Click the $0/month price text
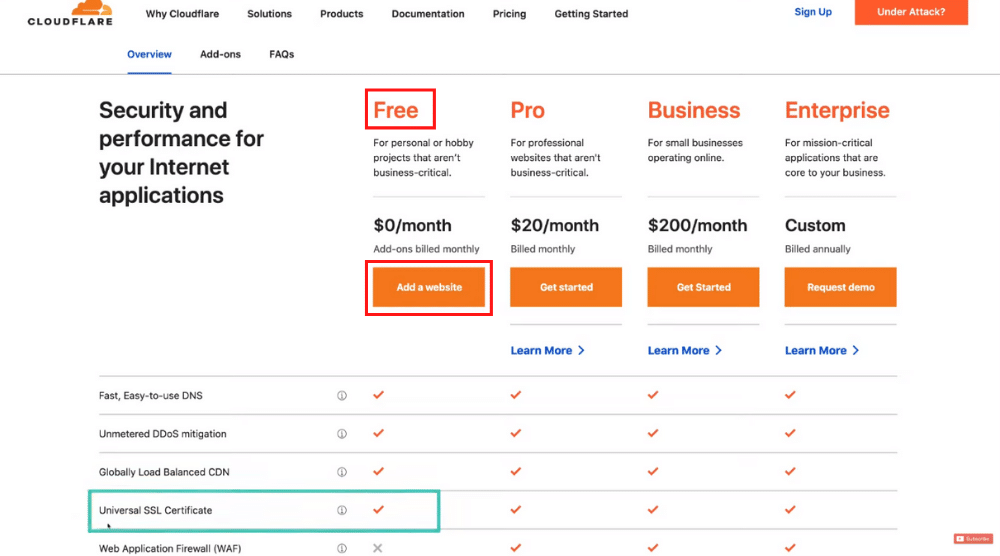Image resolution: width=1000 pixels, height=556 pixels. [413, 226]
